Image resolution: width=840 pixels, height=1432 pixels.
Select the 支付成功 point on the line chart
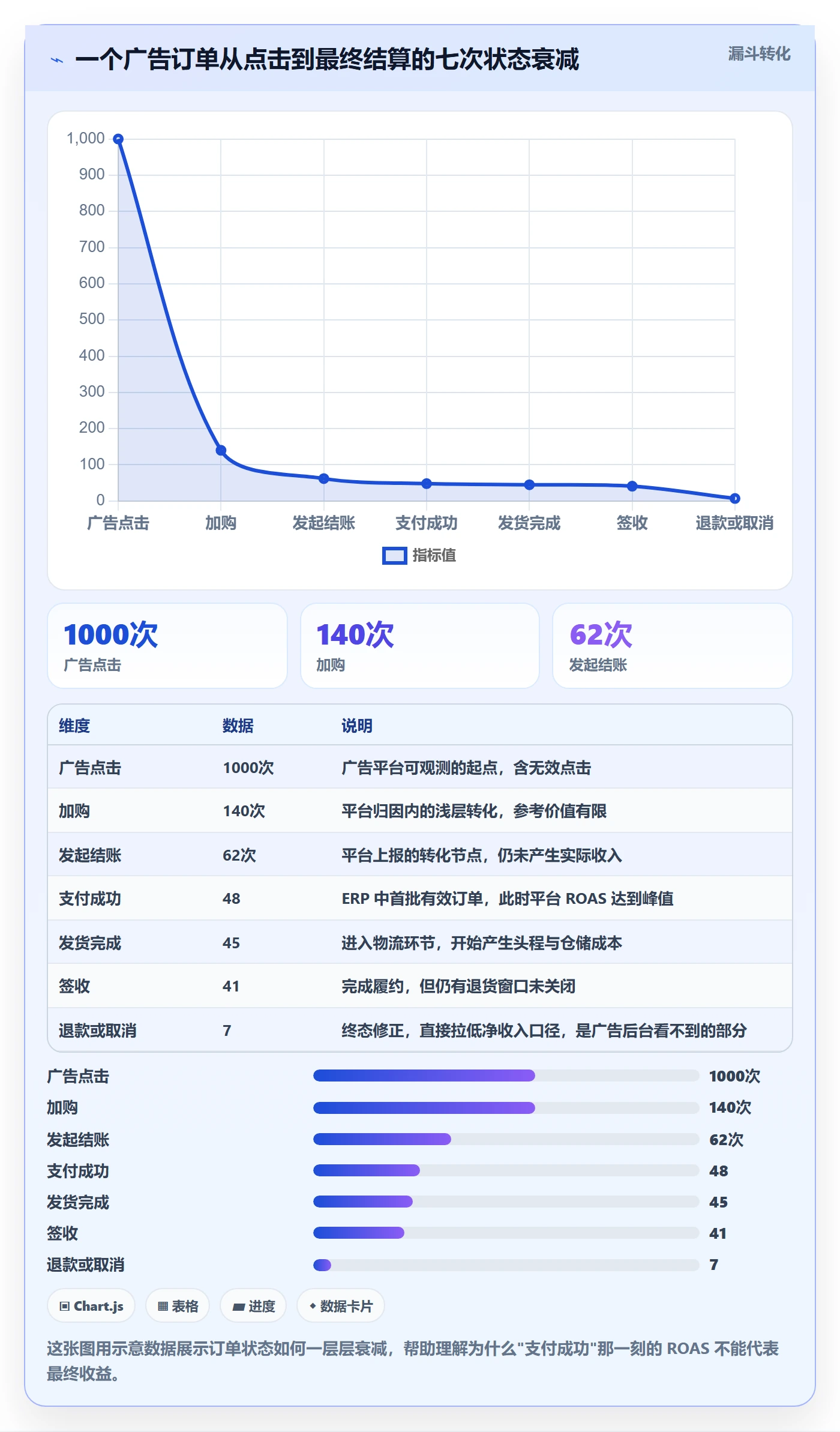point(427,484)
